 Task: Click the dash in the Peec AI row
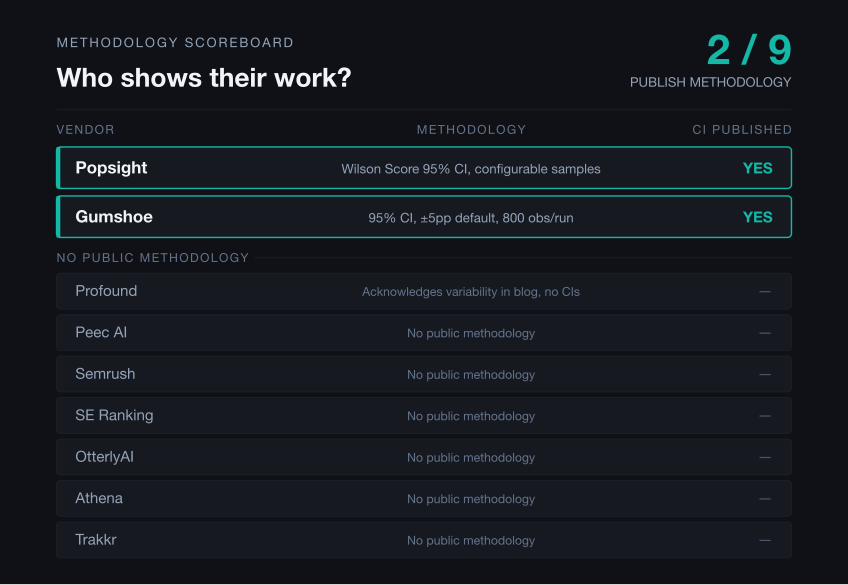click(765, 333)
